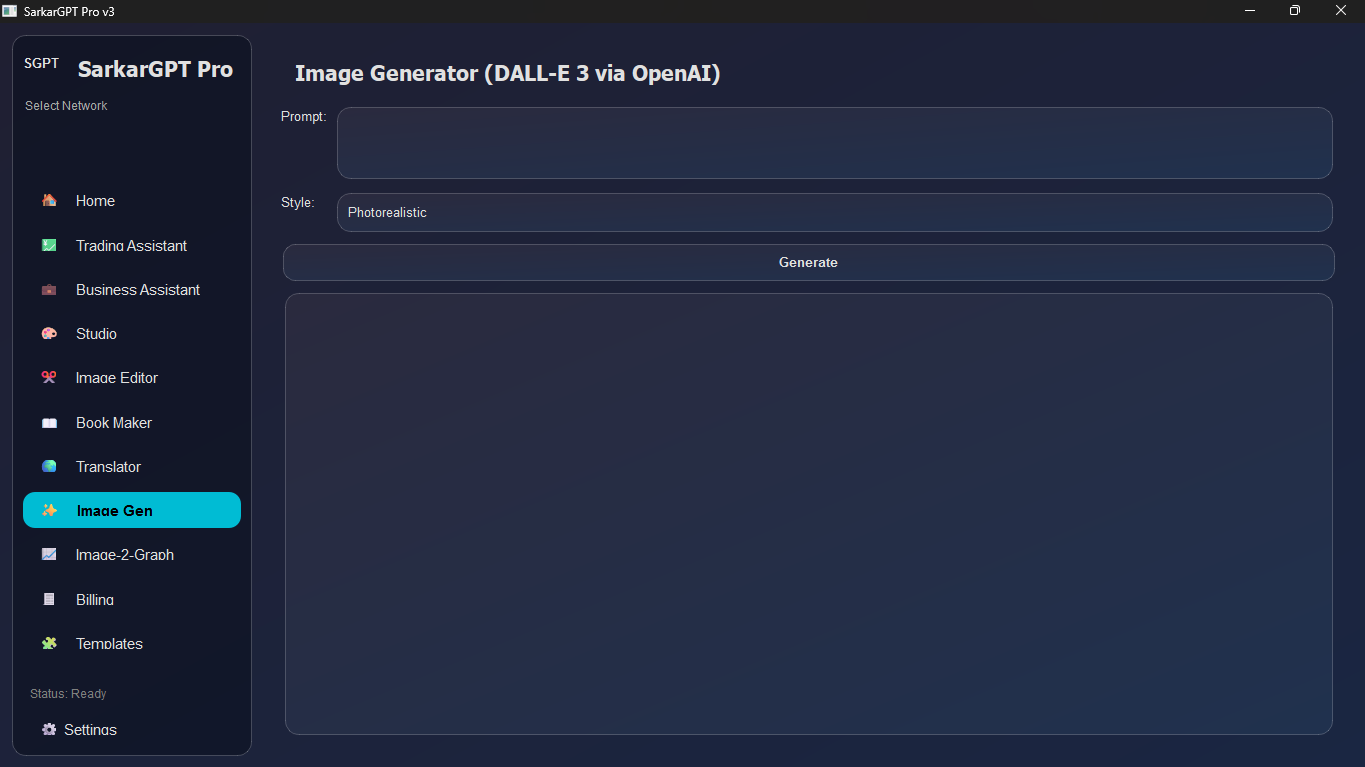The image size is (1365, 767).
Task: Click the palette icon beside Studio
Action: click(49, 334)
